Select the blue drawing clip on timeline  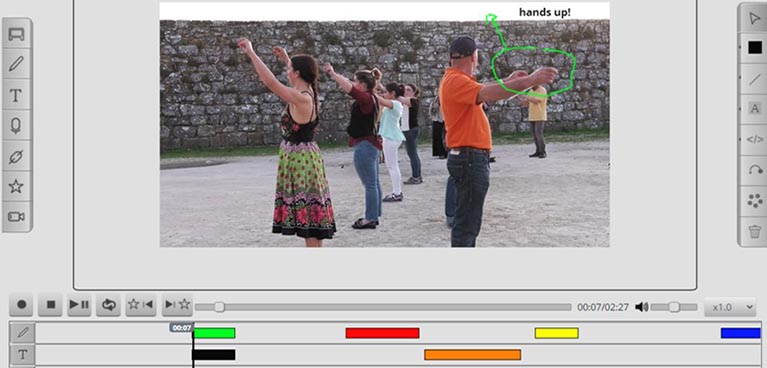(x=741, y=333)
